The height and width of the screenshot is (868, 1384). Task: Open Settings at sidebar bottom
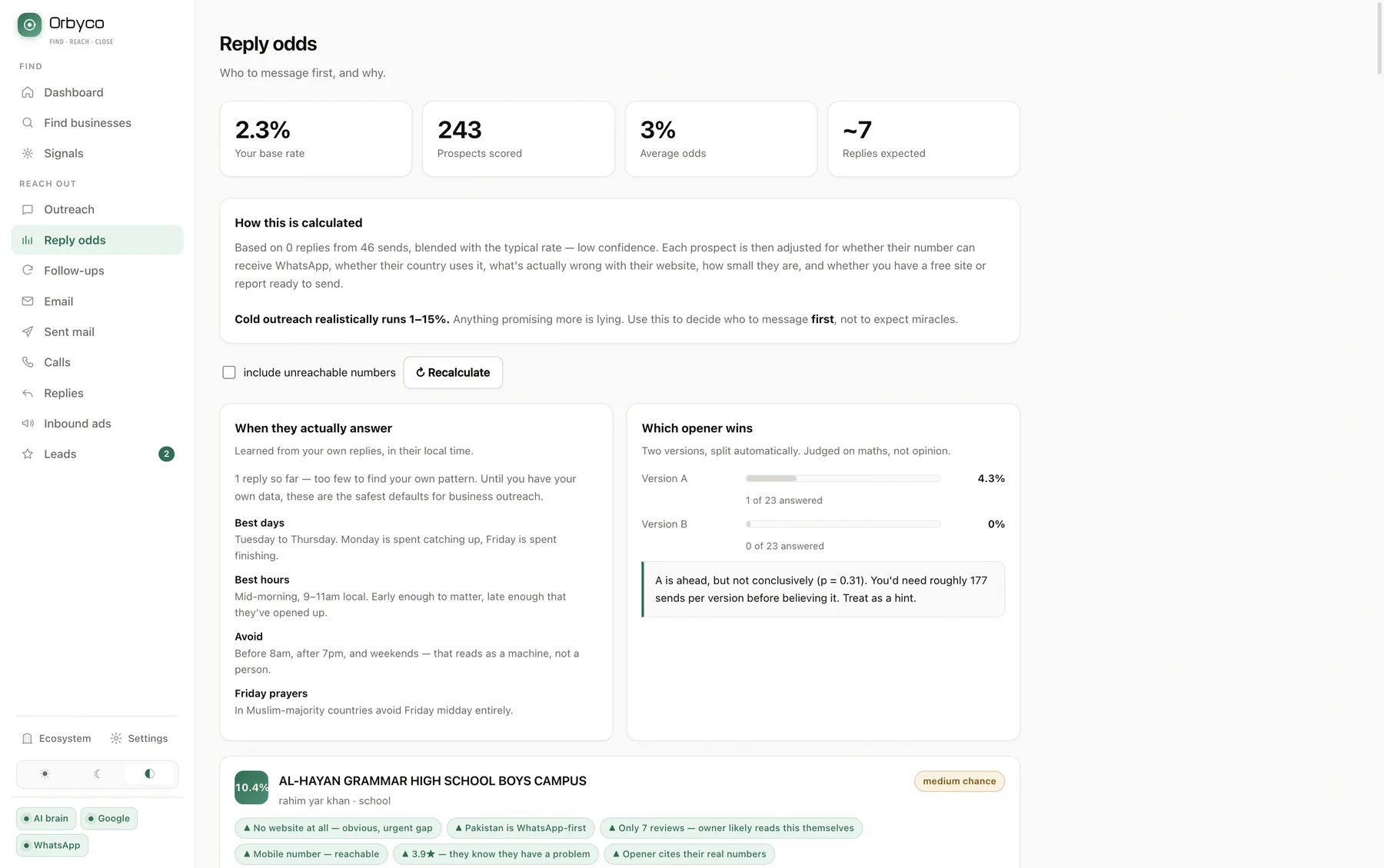click(139, 739)
